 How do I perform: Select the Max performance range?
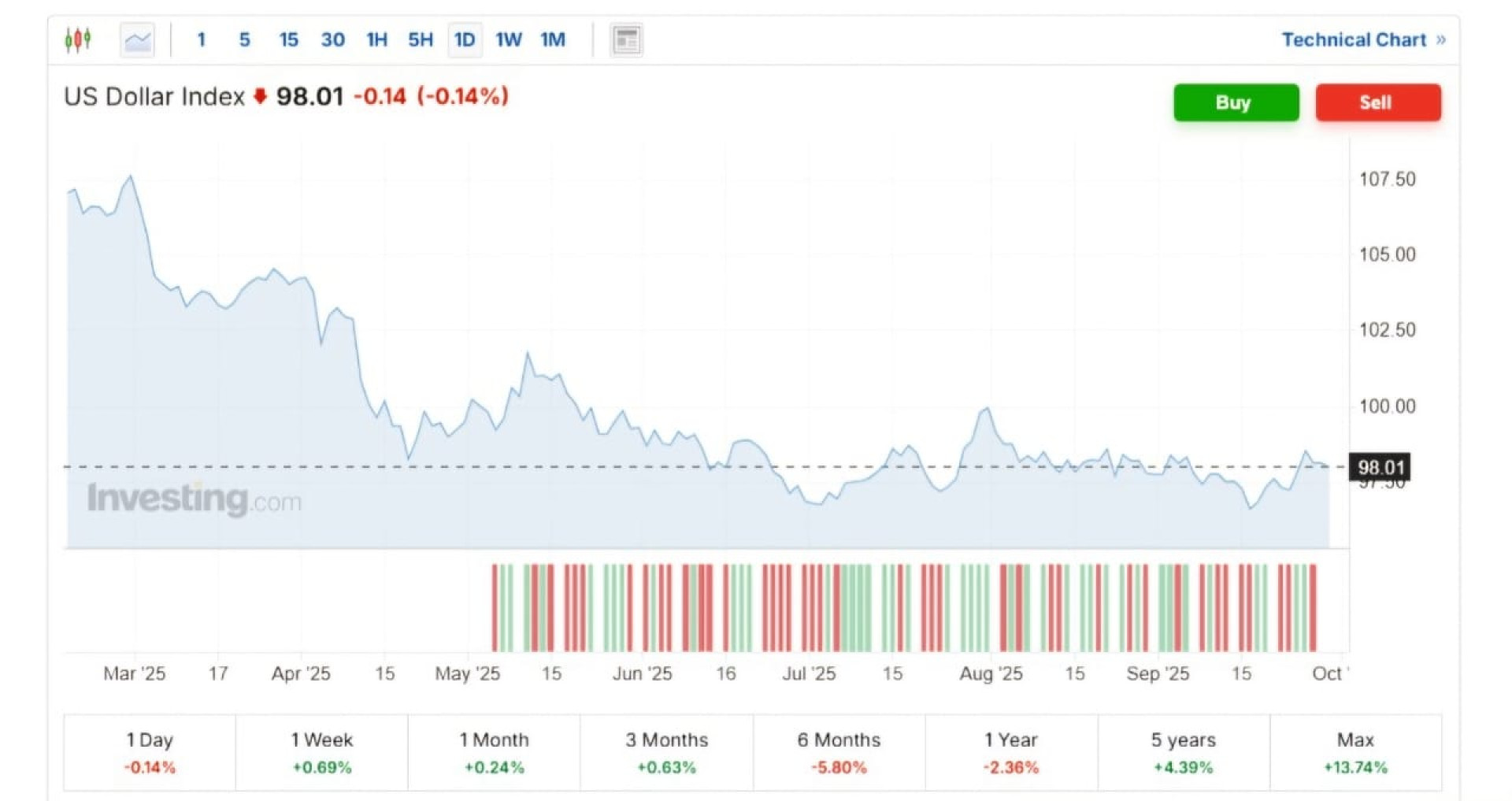[1355, 752]
